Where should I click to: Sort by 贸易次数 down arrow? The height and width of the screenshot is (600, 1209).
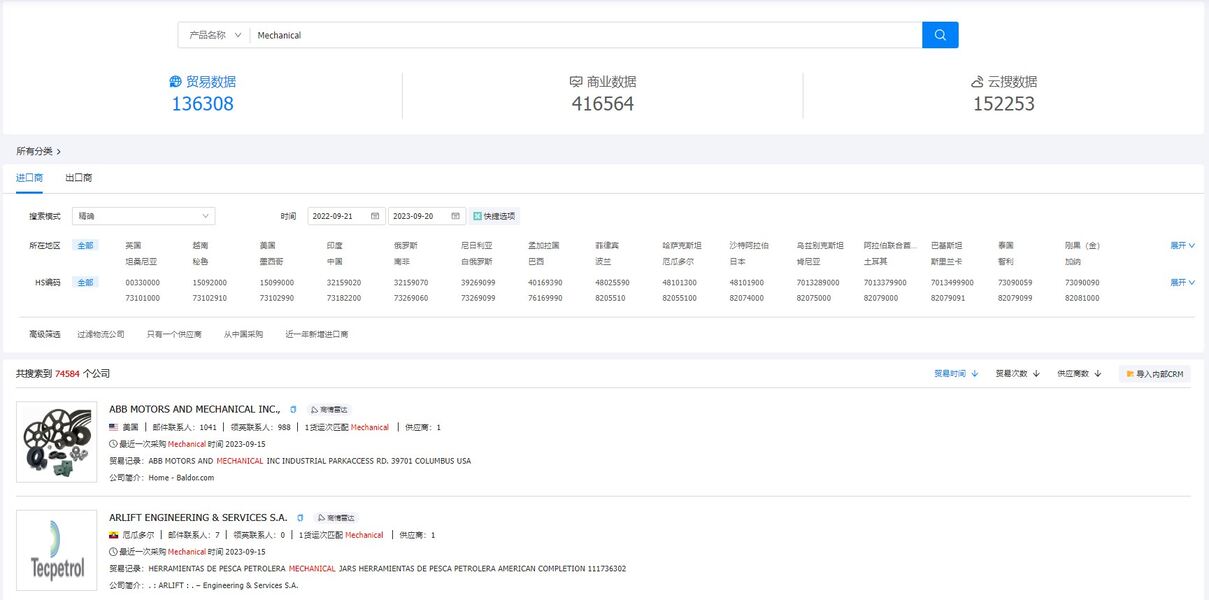point(1036,374)
